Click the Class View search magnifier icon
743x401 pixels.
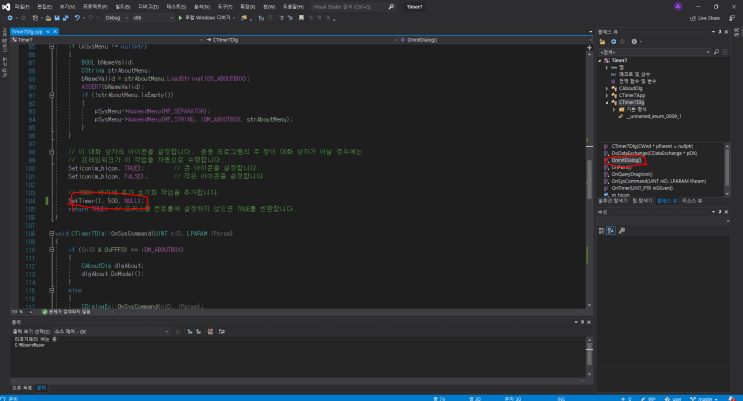point(716,52)
